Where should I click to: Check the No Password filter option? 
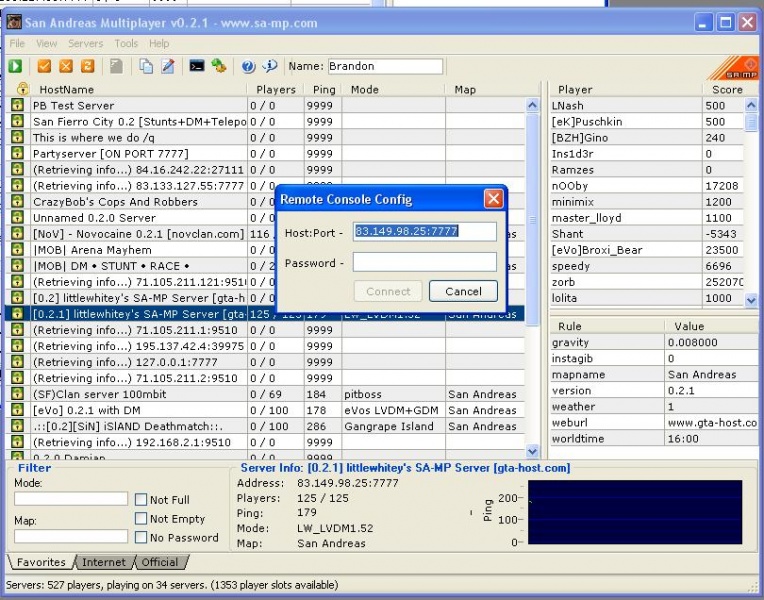[x=141, y=538]
